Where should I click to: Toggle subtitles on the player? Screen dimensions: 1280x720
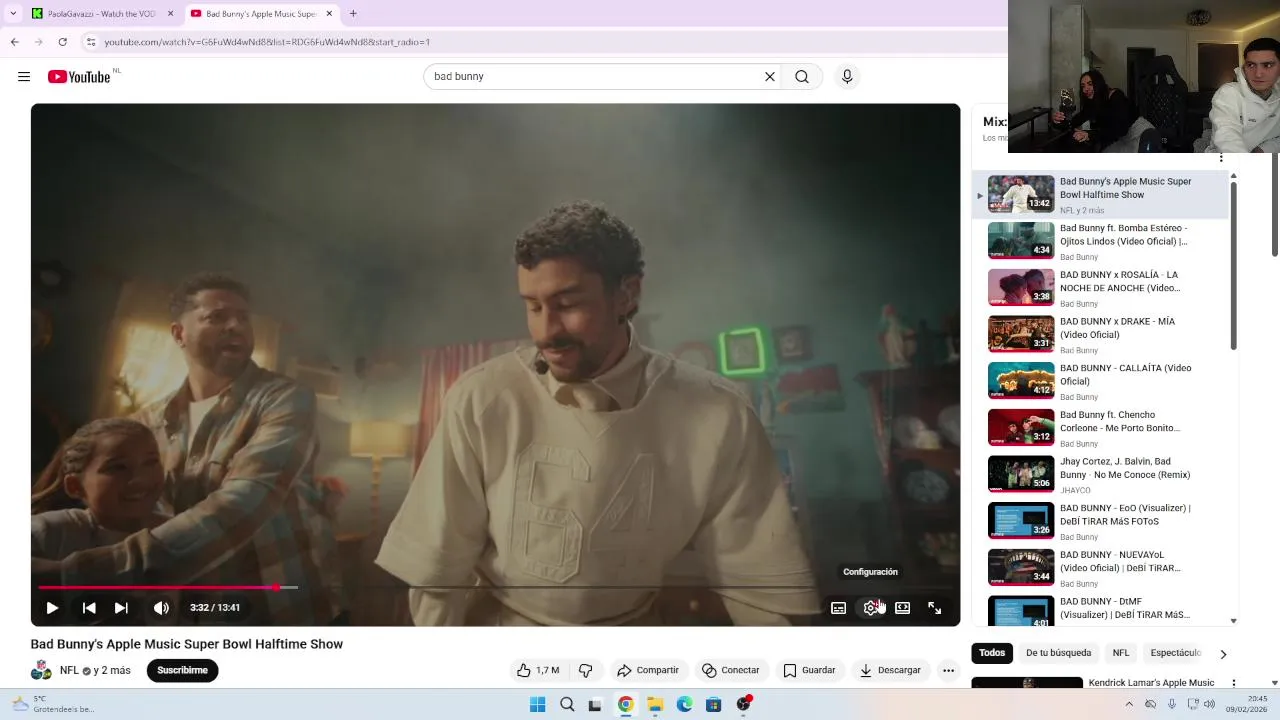(839, 608)
